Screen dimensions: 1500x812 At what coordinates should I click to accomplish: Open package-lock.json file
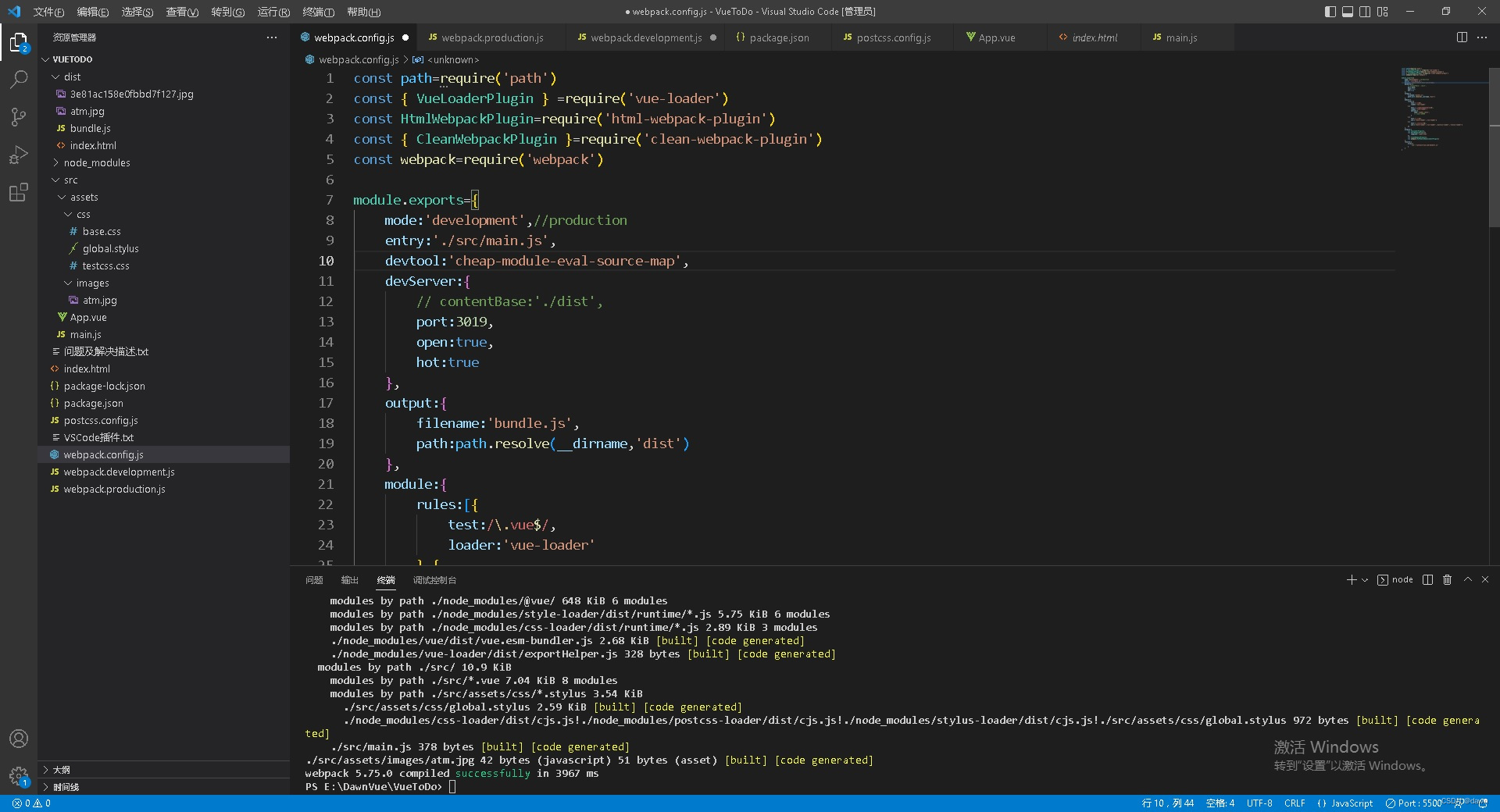click(164, 386)
